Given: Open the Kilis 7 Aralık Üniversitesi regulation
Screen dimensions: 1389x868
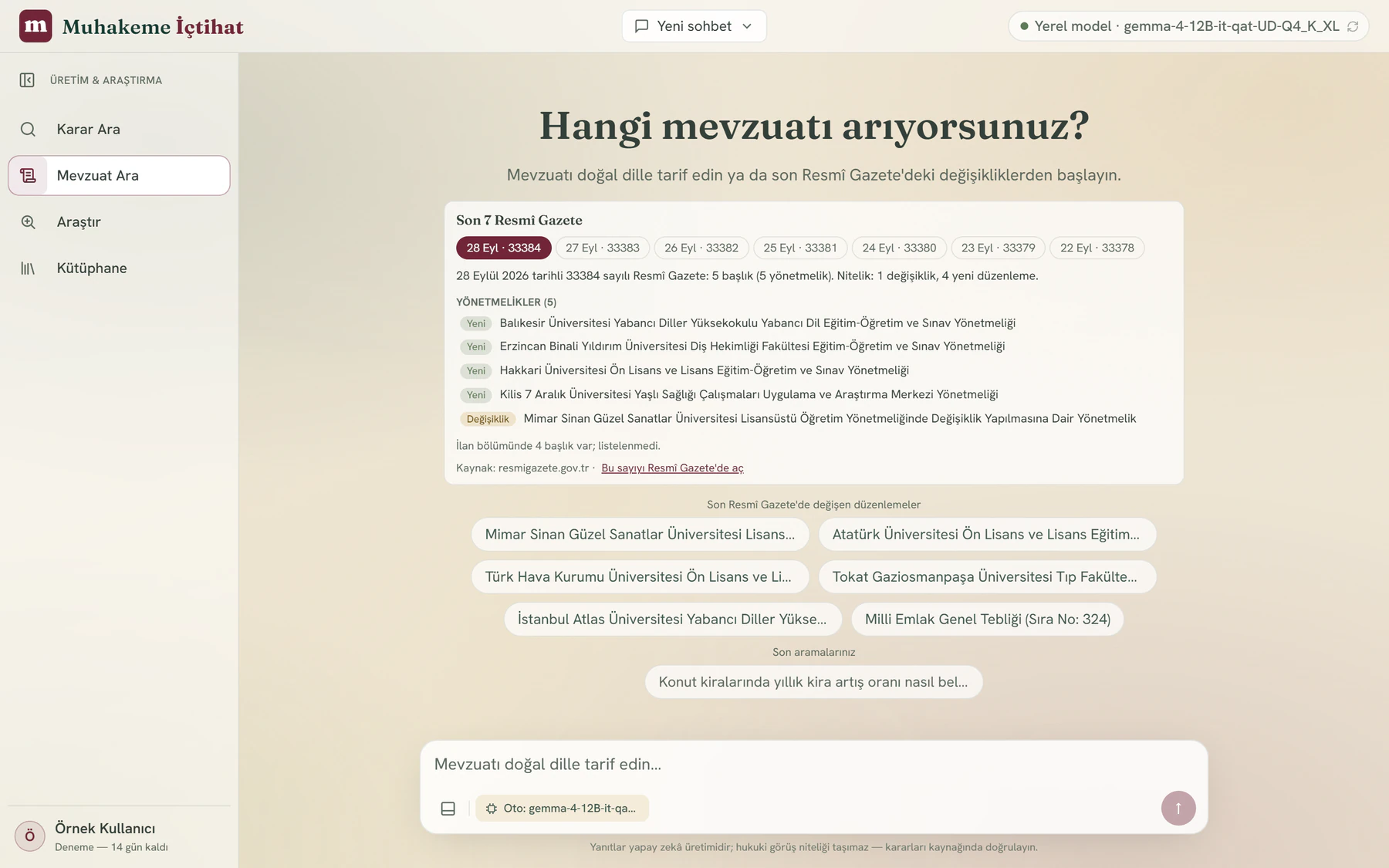Looking at the screenshot, I should click(x=749, y=394).
